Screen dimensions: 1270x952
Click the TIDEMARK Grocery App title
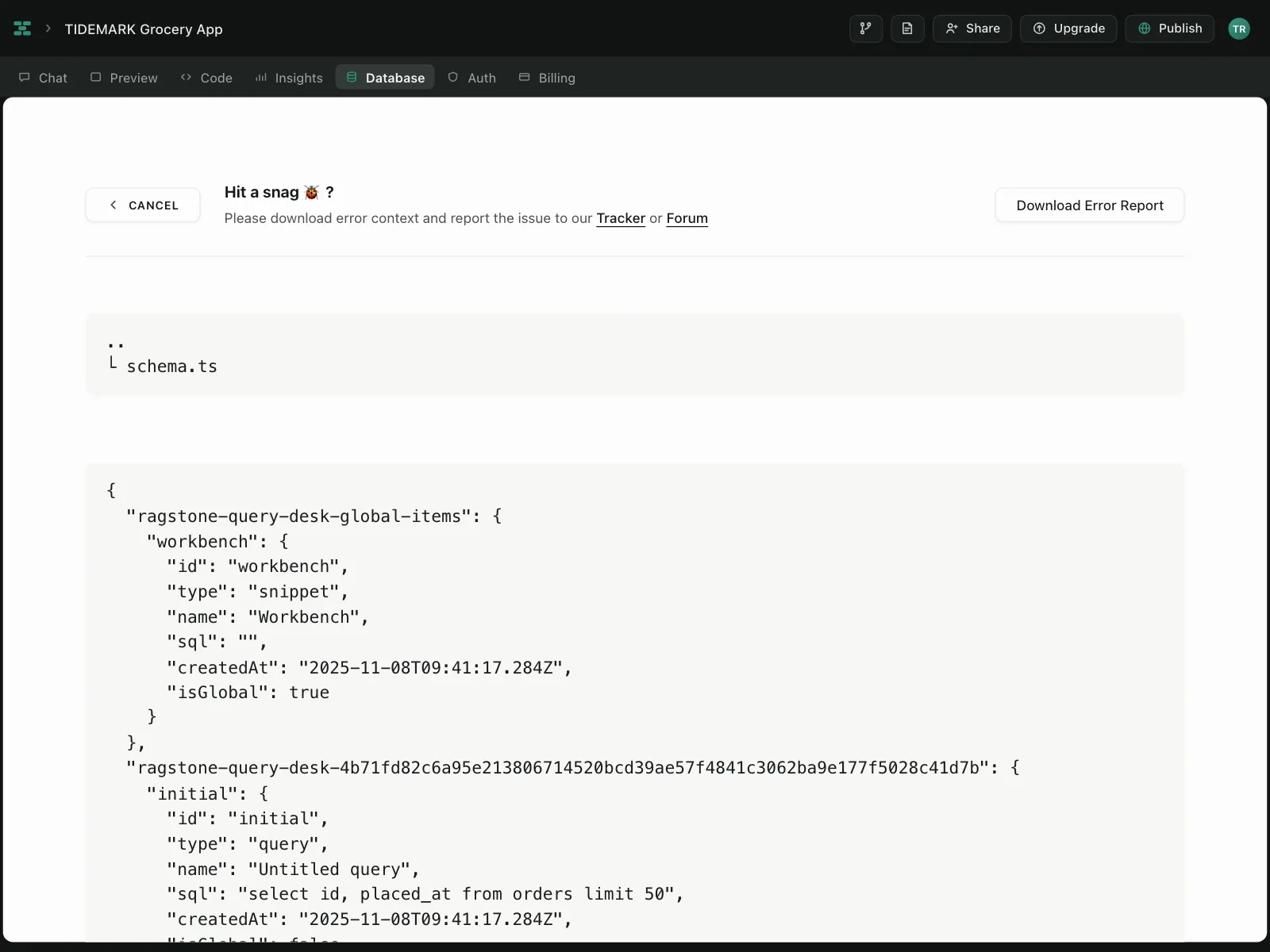point(144,29)
